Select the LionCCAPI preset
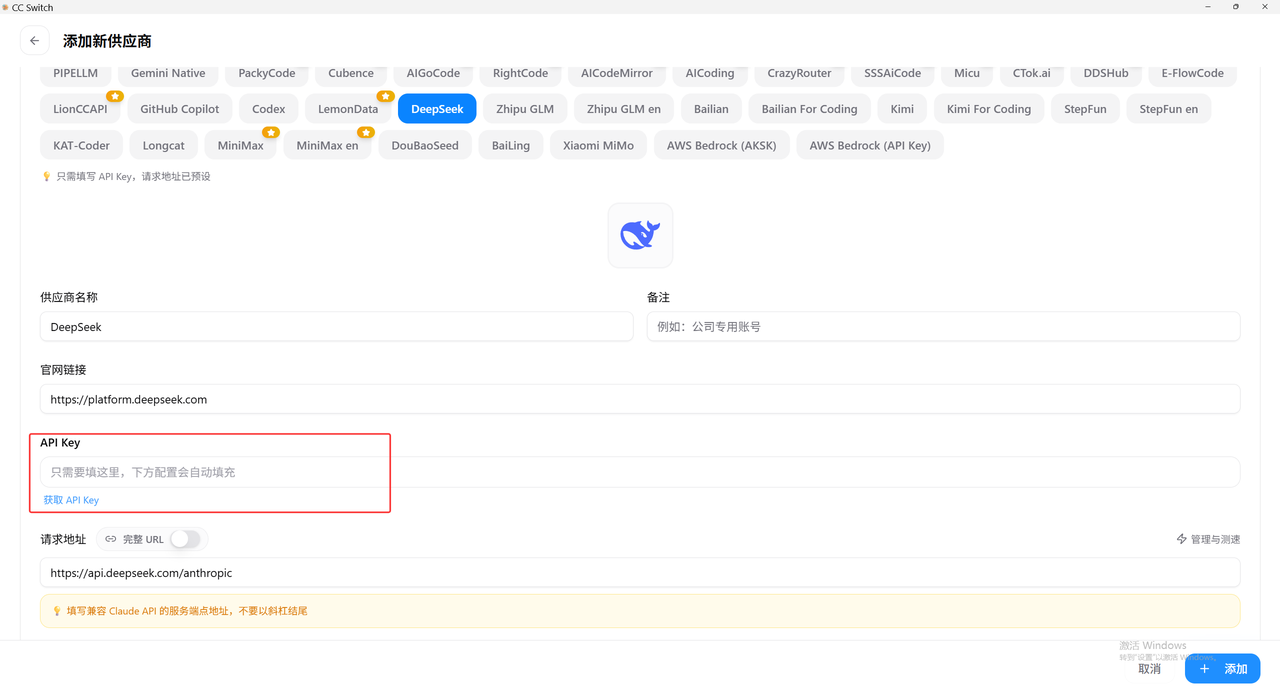 pos(80,109)
